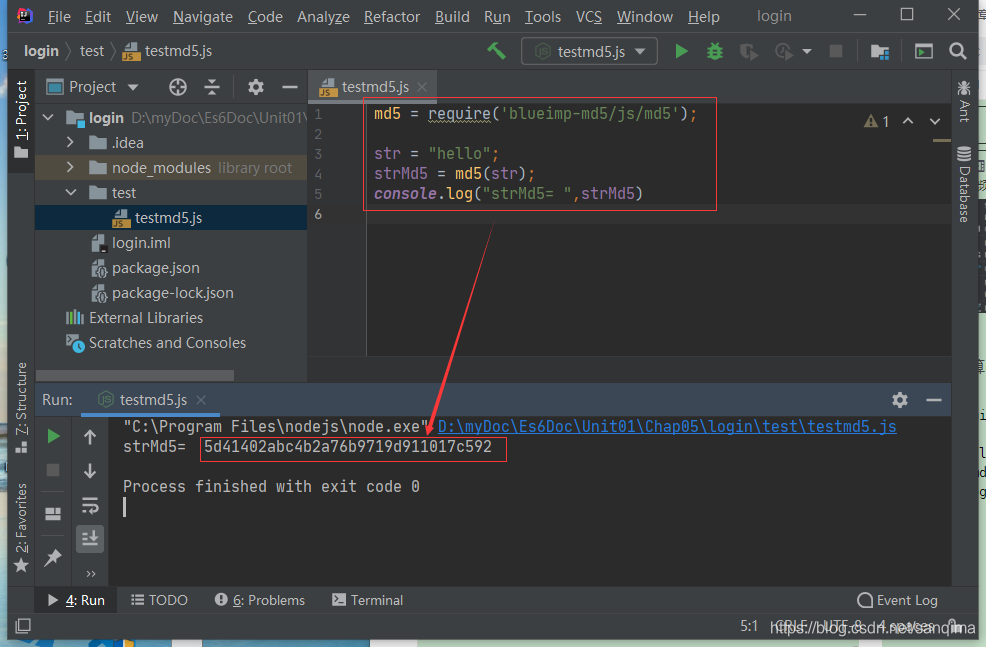Open the Navigate menu
The image size is (986, 647).
pos(202,17)
